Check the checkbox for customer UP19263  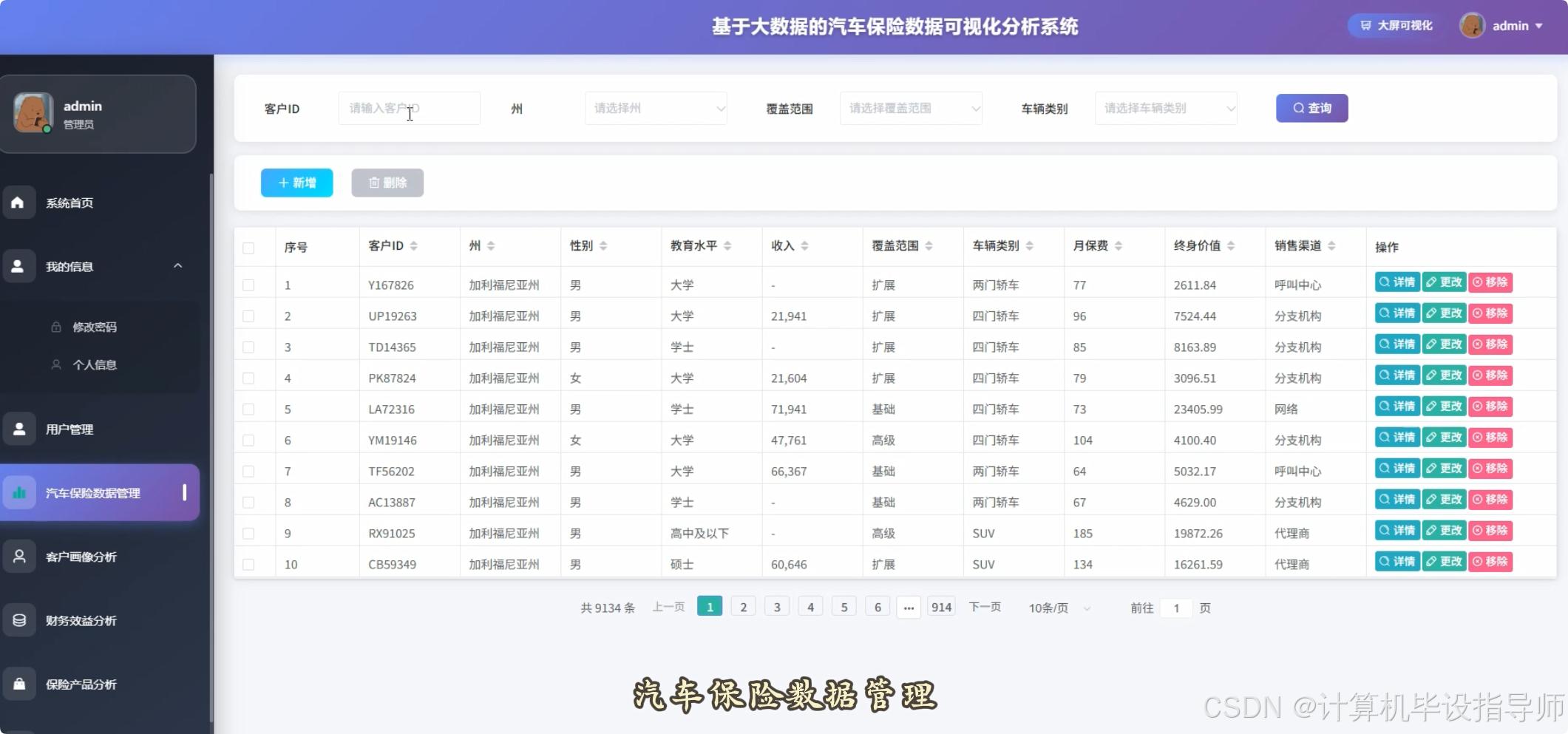point(249,316)
